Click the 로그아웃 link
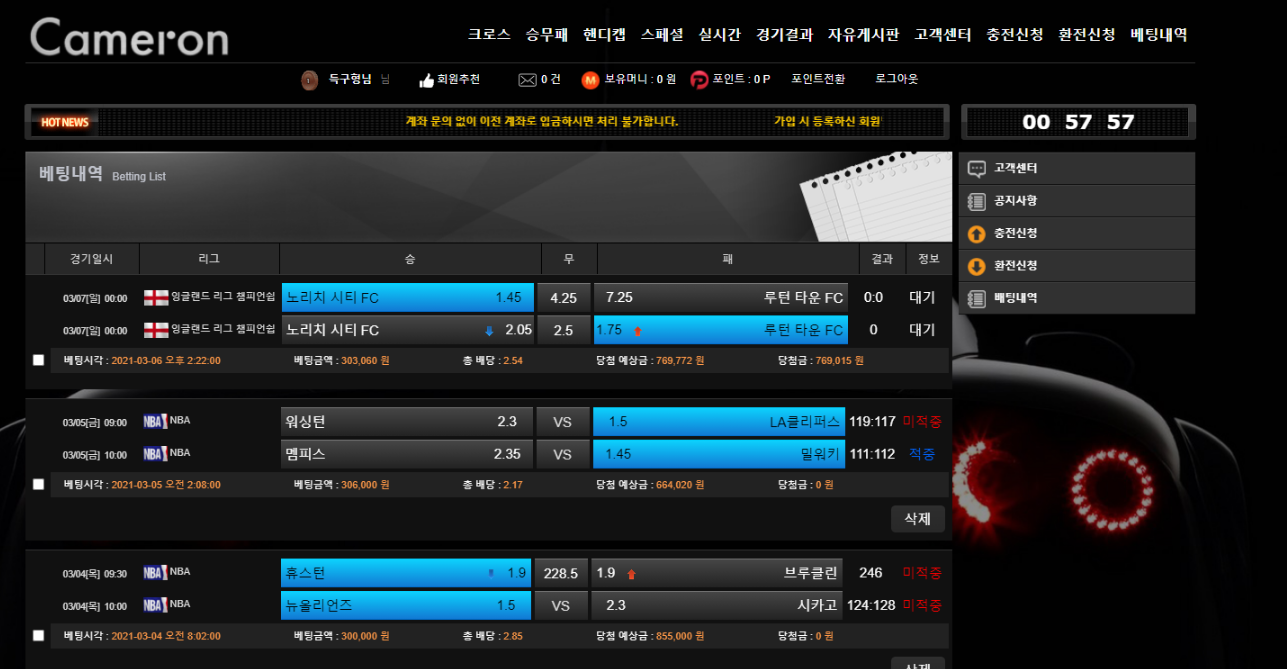Image resolution: width=1287 pixels, height=669 pixels. pos(896,79)
